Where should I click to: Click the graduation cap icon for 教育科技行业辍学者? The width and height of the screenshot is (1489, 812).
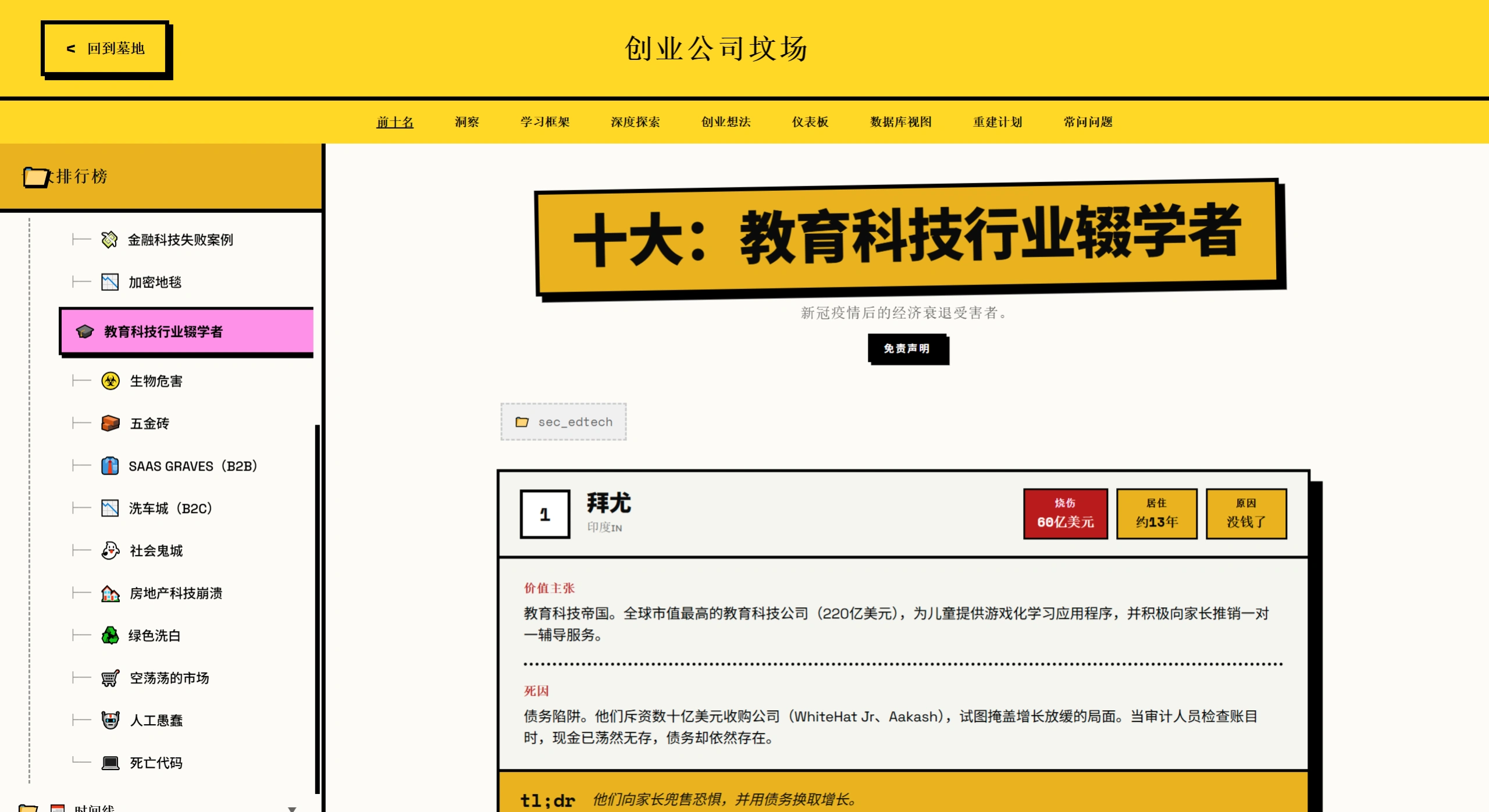click(x=85, y=332)
